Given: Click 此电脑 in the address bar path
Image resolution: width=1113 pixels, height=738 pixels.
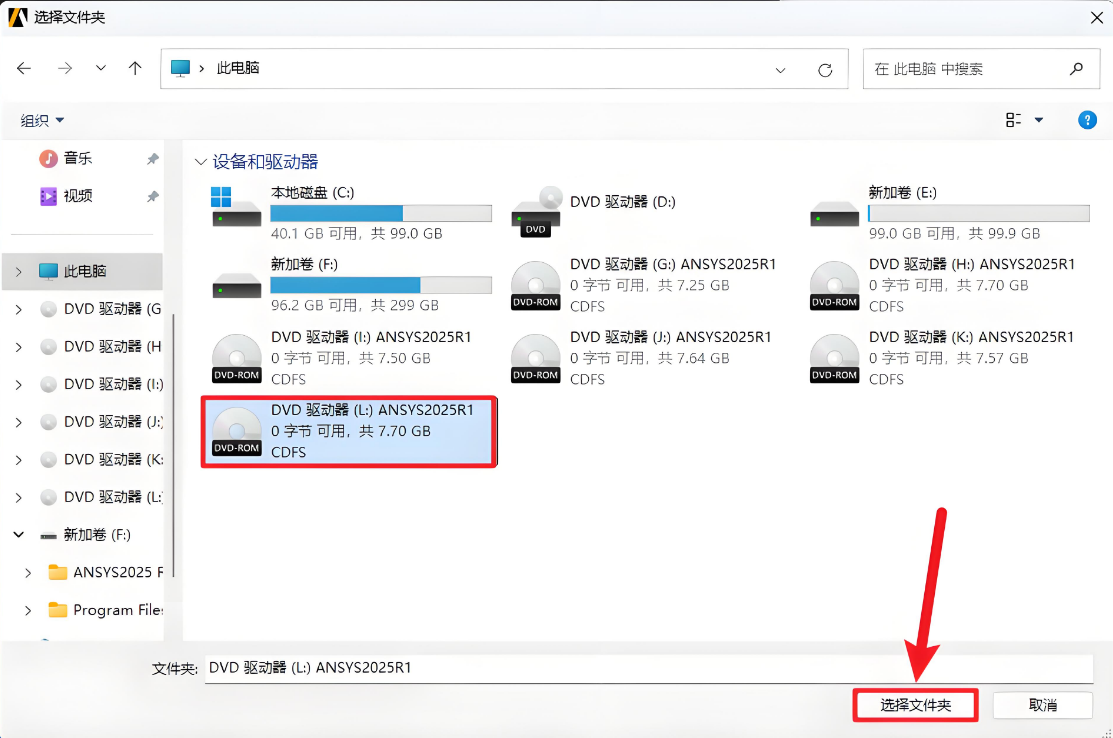Looking at the screenshot, I should click(x=238, y=68).
